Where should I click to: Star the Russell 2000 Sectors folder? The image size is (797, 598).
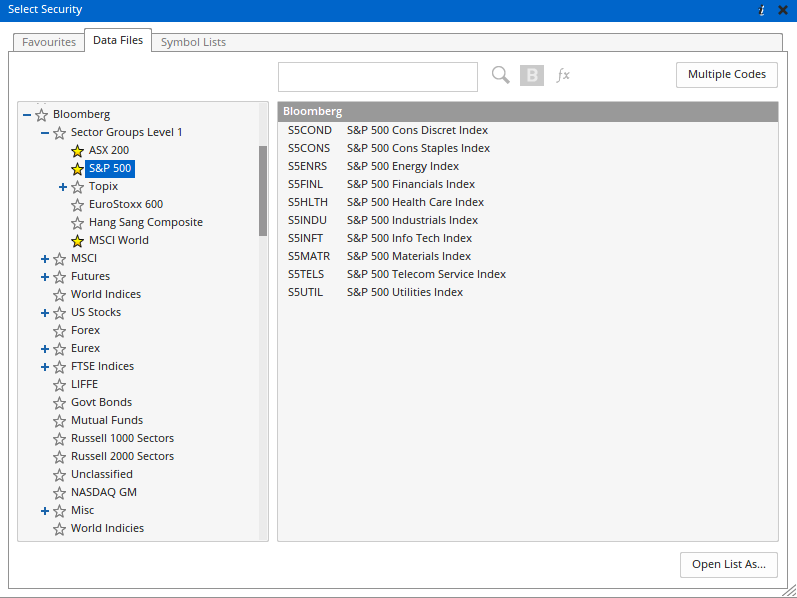59,457
